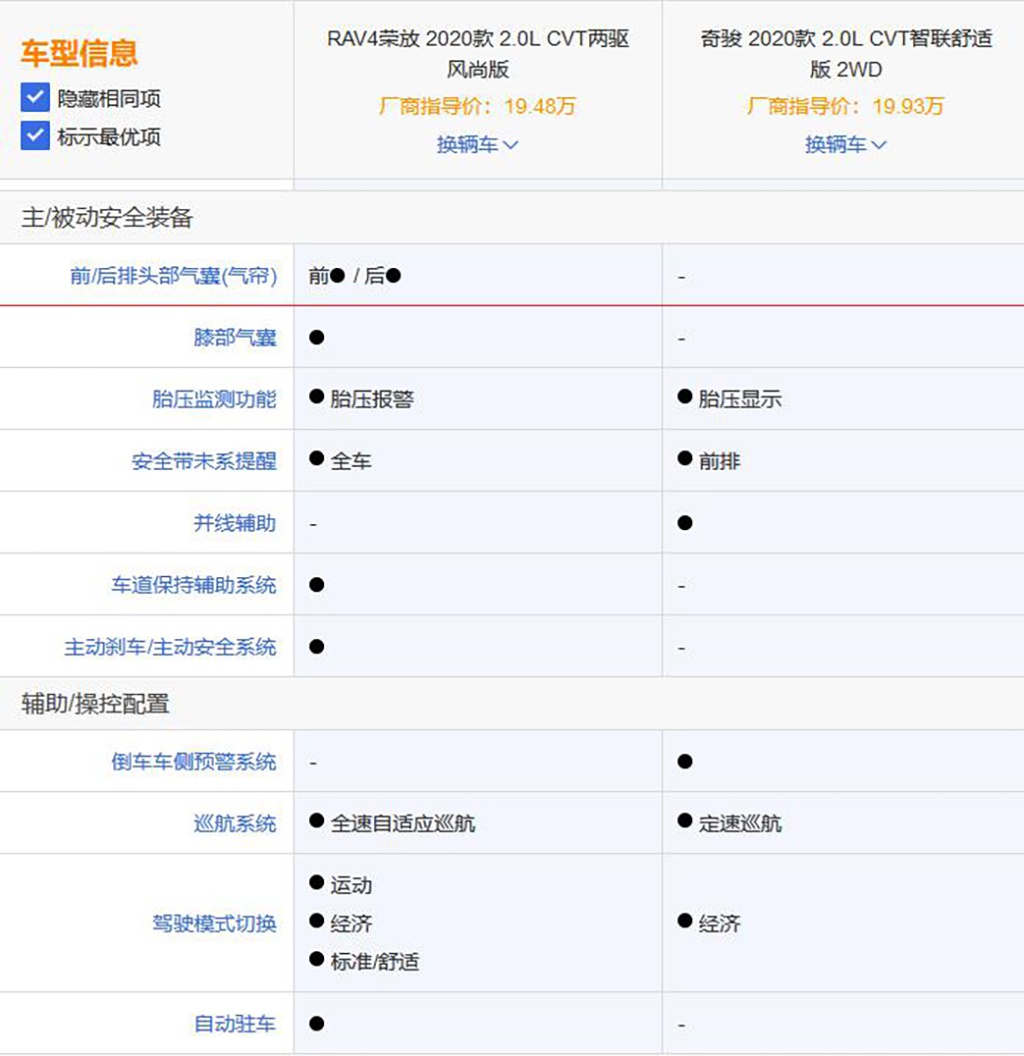The height and width of the screenshot is (1056, 1024).
Task: Click the 主/被动安全装备 section header
Action: (x=107, y=218)
